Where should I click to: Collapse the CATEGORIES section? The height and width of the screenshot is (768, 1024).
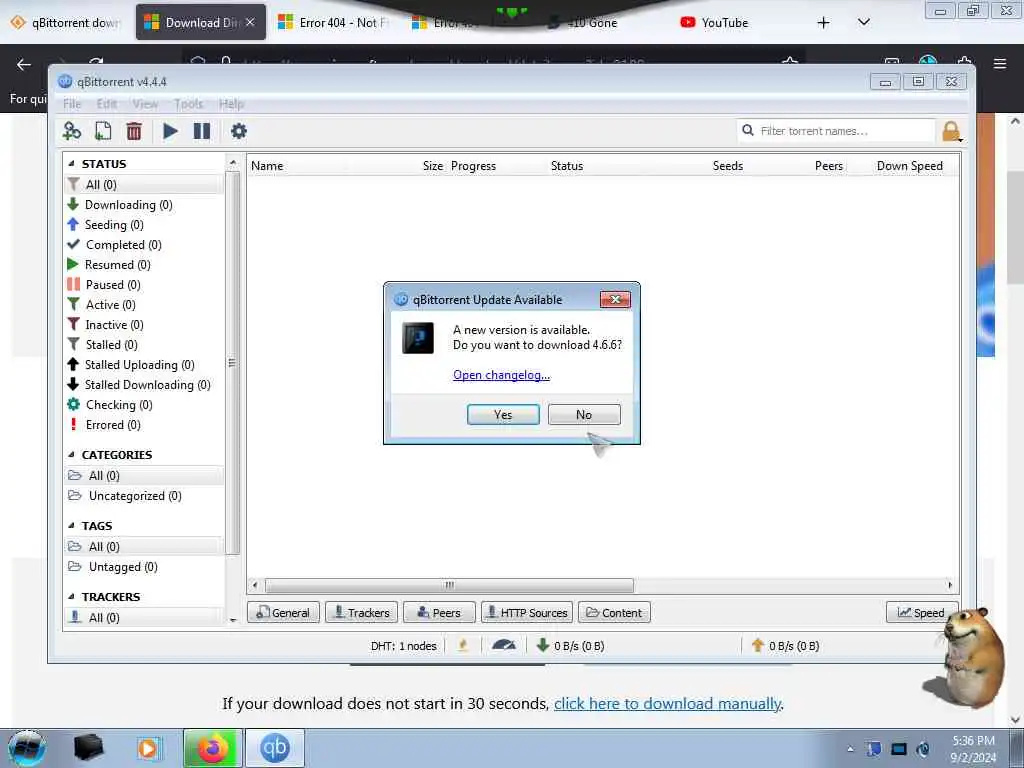click(71, 455)
